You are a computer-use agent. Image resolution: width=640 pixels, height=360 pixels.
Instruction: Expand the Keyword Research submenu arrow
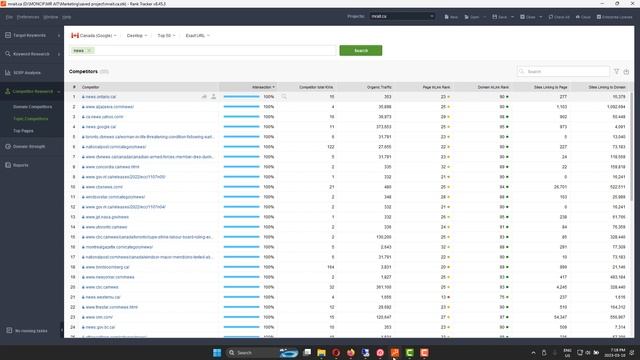(59, 54)
